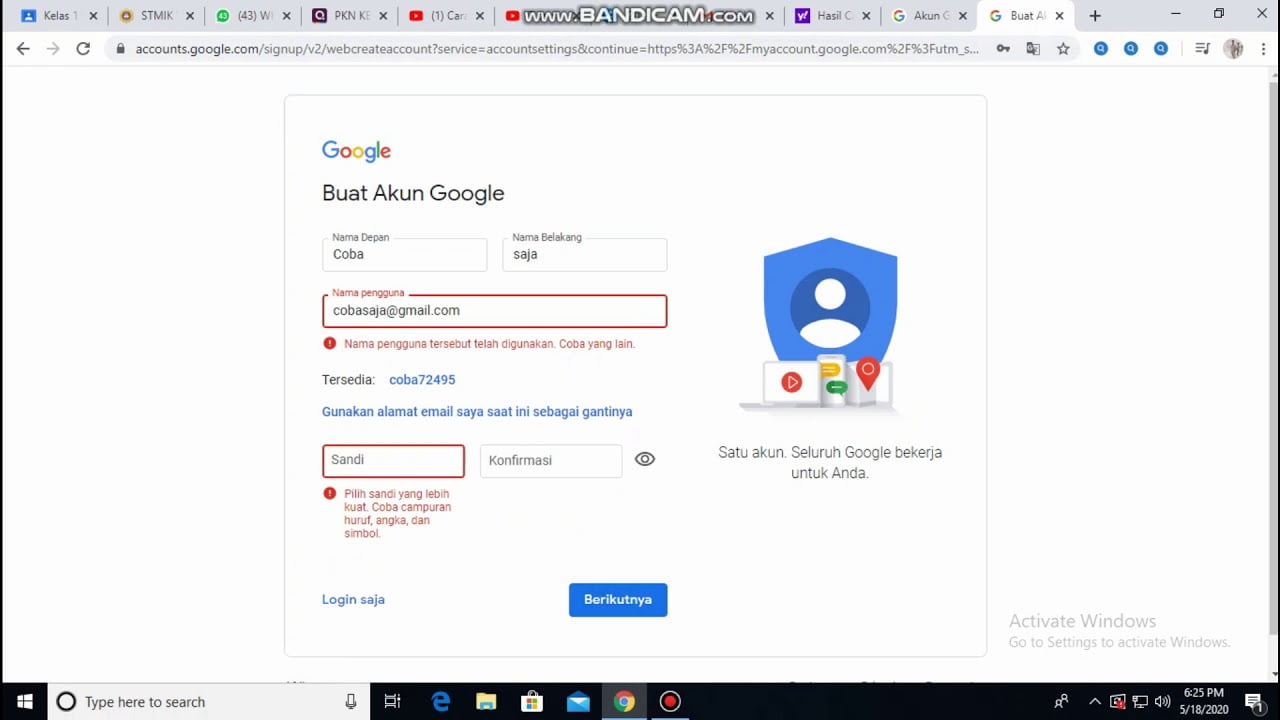The height and width of the screenshot is (720, 1280).
Task: Click the Login saja link
Action: 353,600
